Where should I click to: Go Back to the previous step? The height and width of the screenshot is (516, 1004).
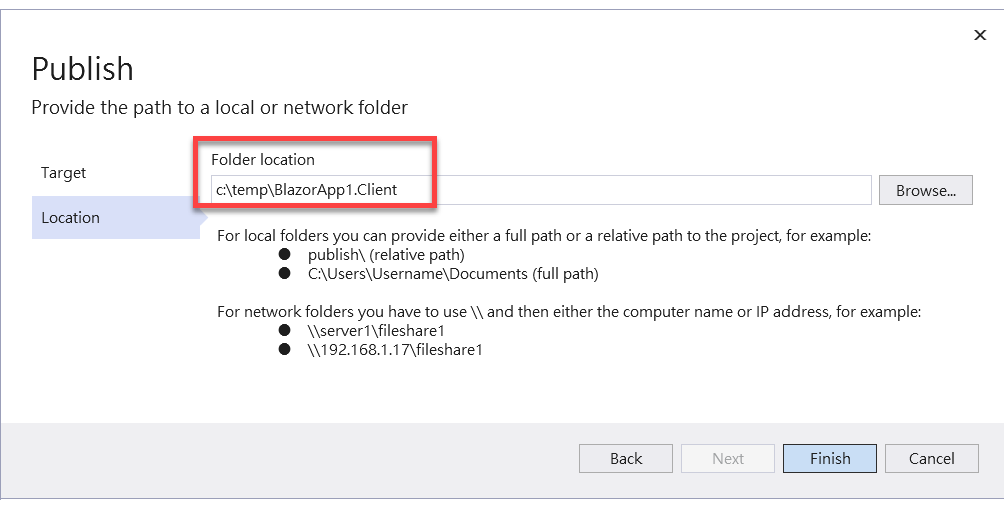pyautogui.click(x=626, y=458)
